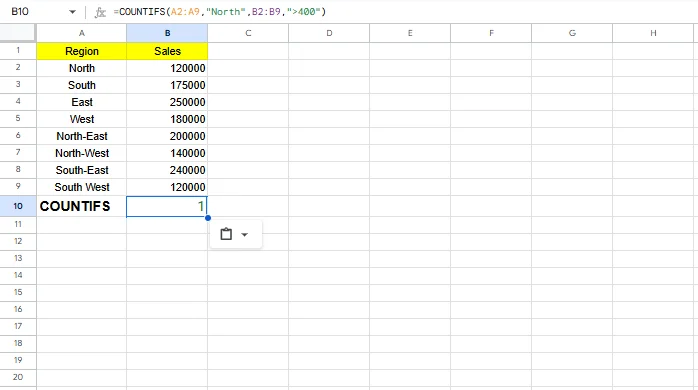Click the select-all corner box
This screenshot has height=390, width=698.
18,33
